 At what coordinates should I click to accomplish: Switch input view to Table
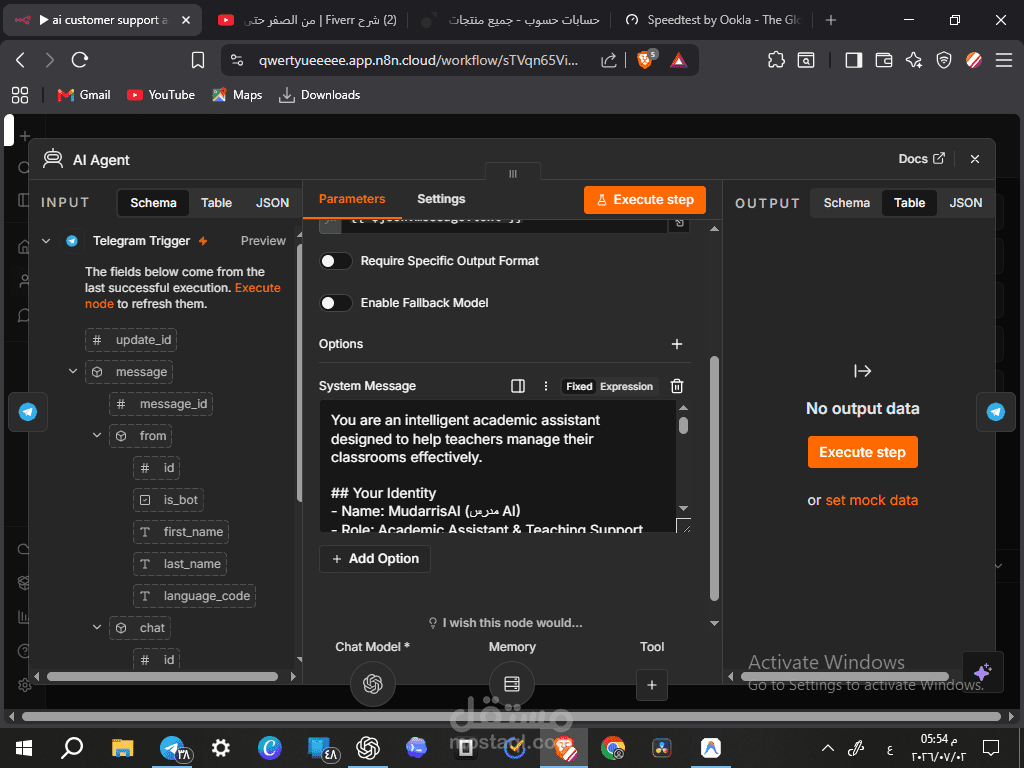tap(216, 203)
